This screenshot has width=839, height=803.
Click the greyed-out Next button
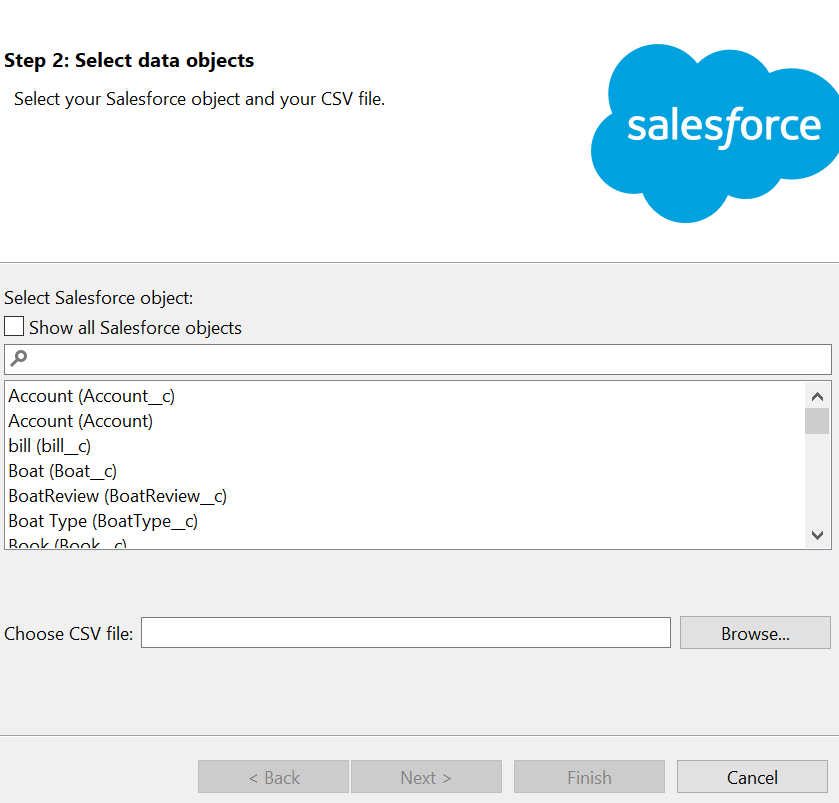click(x=426, y=777)
